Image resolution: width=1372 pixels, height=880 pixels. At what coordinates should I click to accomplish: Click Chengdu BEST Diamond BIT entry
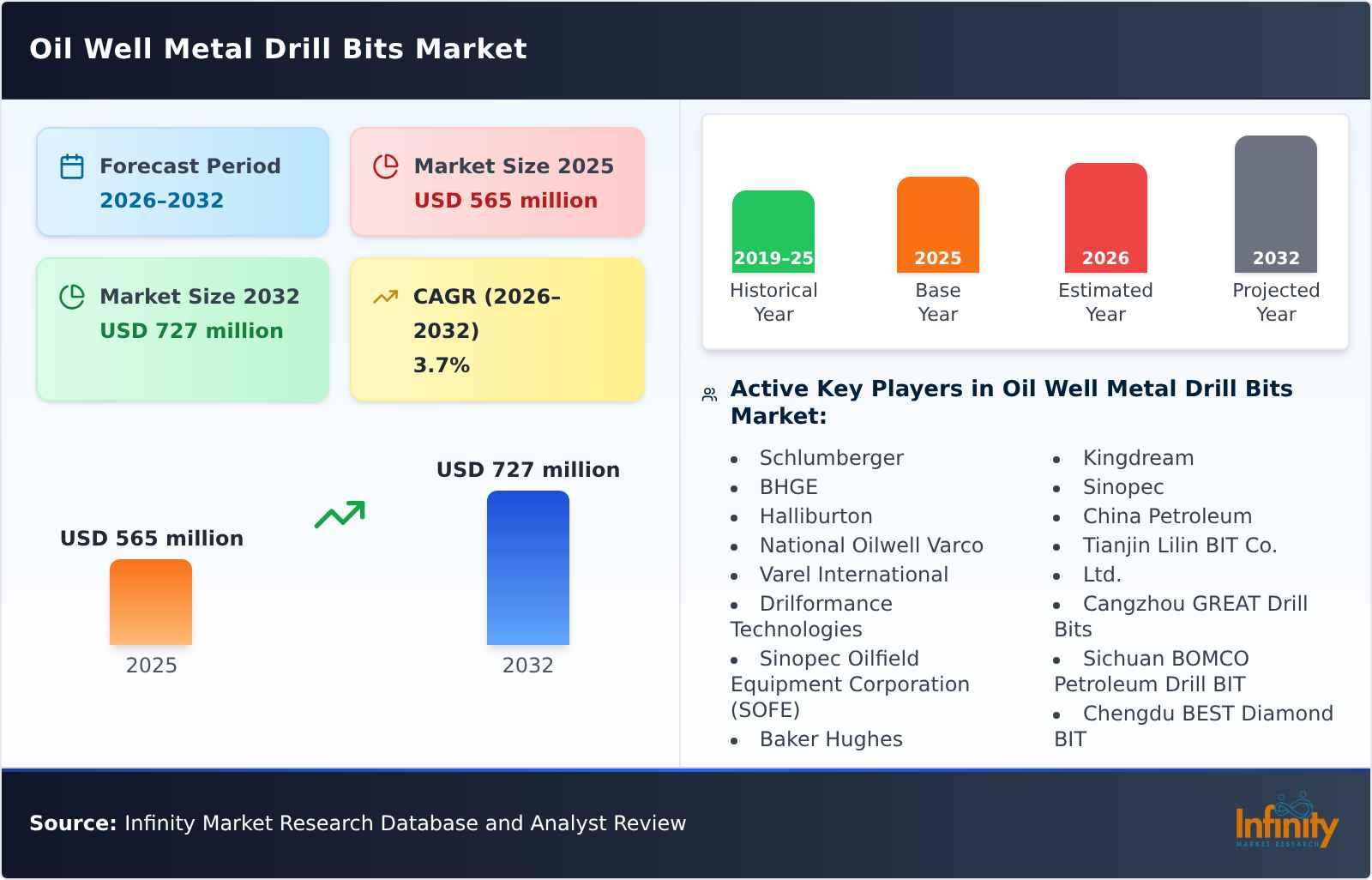[1194, 726]
